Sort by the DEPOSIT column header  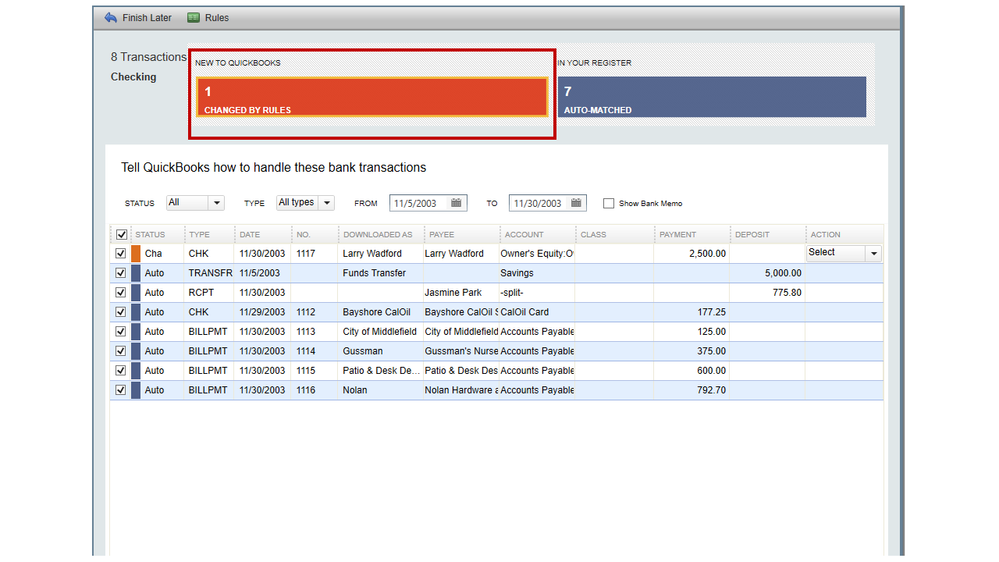point(752,234)
